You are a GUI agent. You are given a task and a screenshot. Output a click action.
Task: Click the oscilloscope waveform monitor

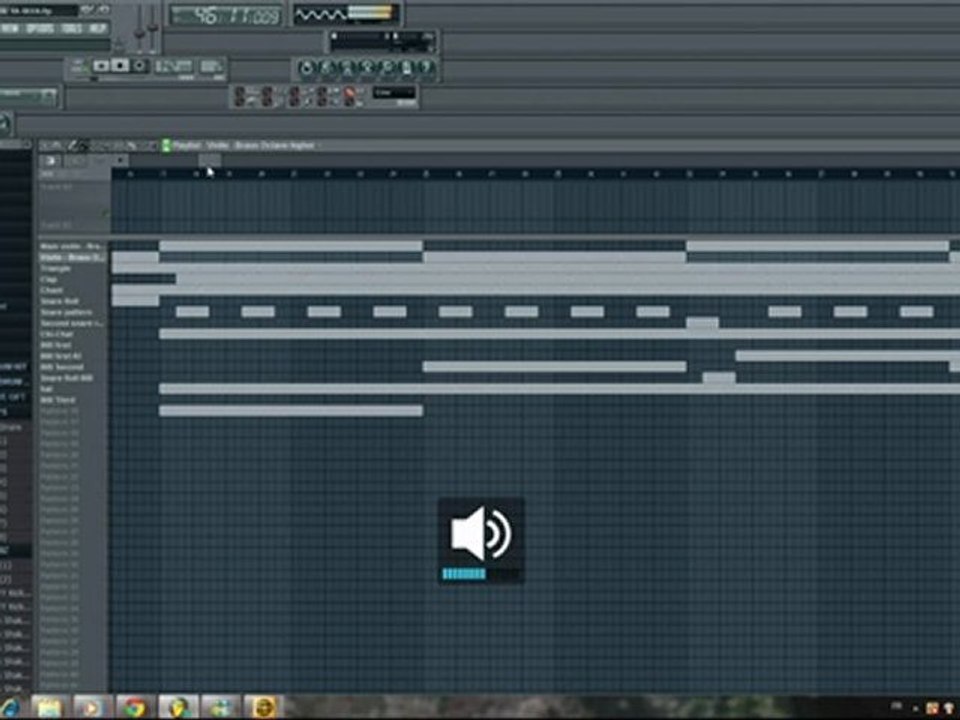point(321,13)
